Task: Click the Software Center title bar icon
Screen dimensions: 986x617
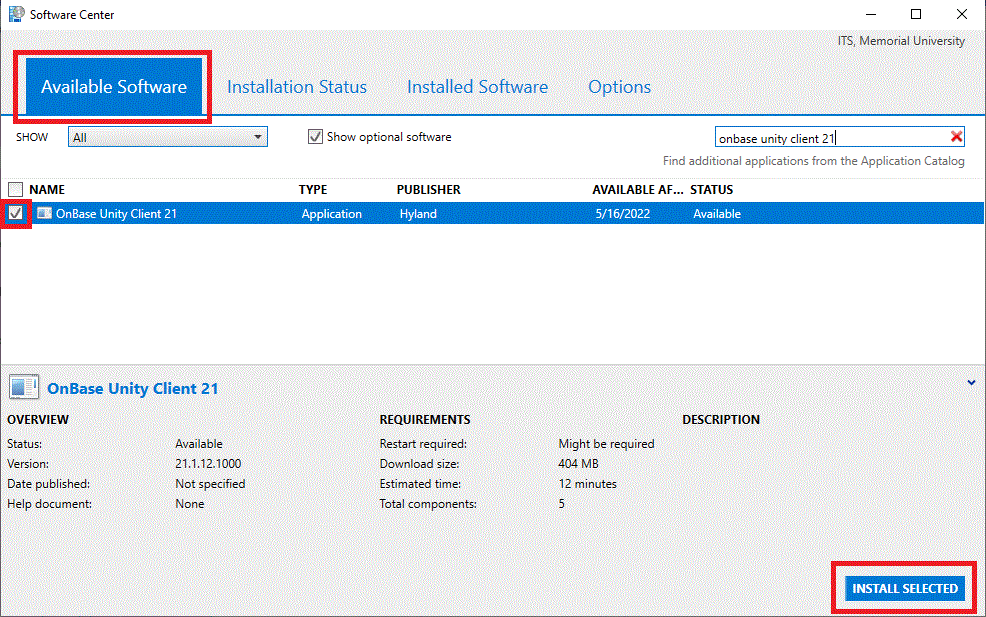Action: tap(16, 14)
